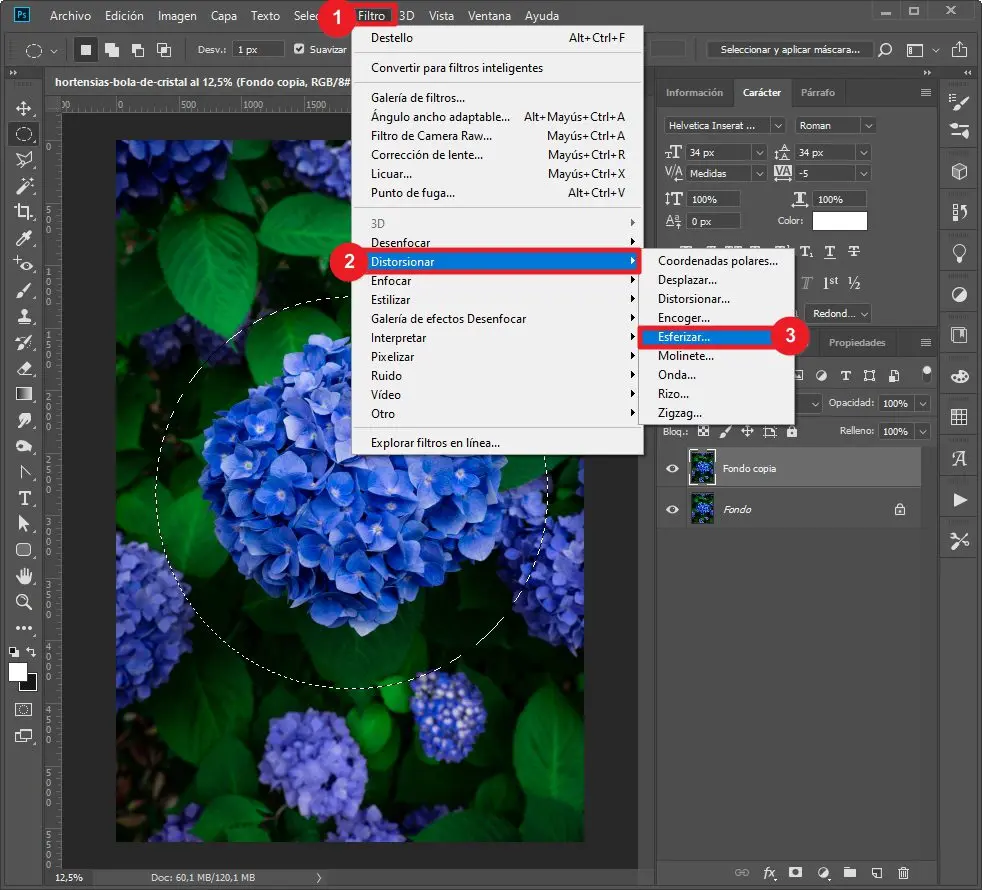This screenshot has height=890, width=982.
Task: Hide the Fondo layer
Action: click(x=672, y=509)
